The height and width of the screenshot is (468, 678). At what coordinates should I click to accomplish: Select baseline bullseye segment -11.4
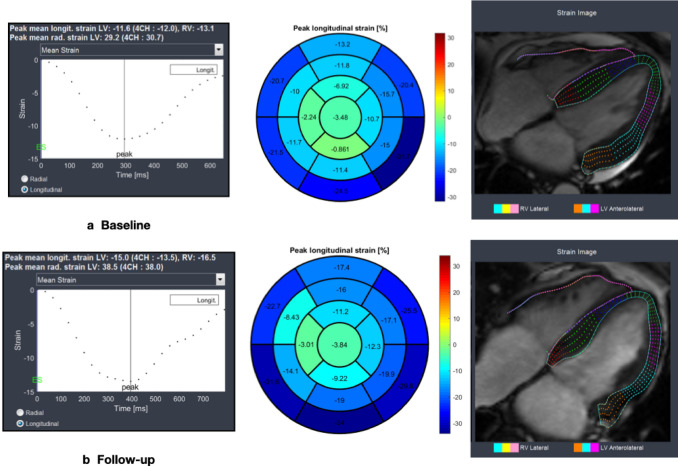[341, 170]
